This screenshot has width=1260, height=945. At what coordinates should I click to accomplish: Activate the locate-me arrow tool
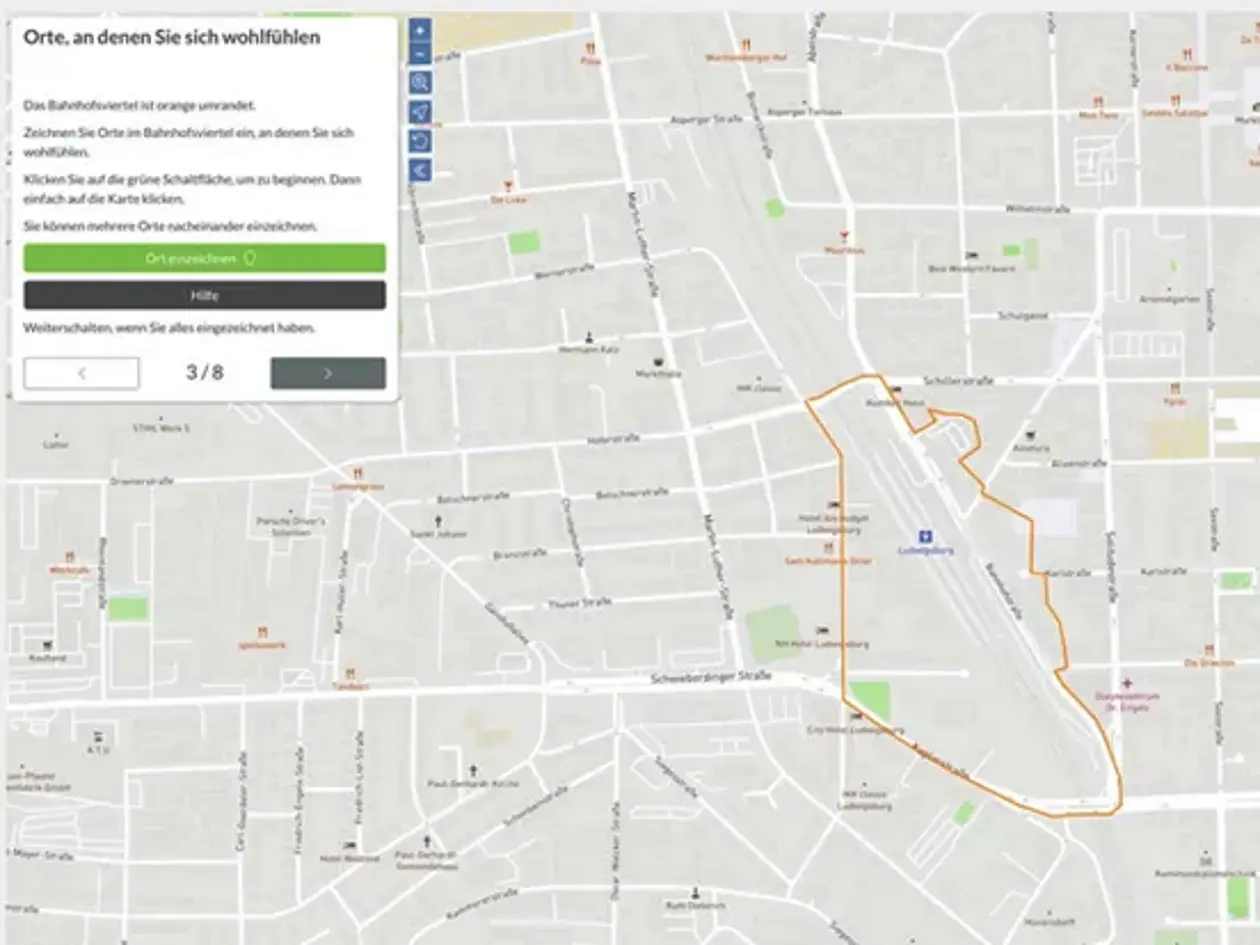tap(420, 112)
